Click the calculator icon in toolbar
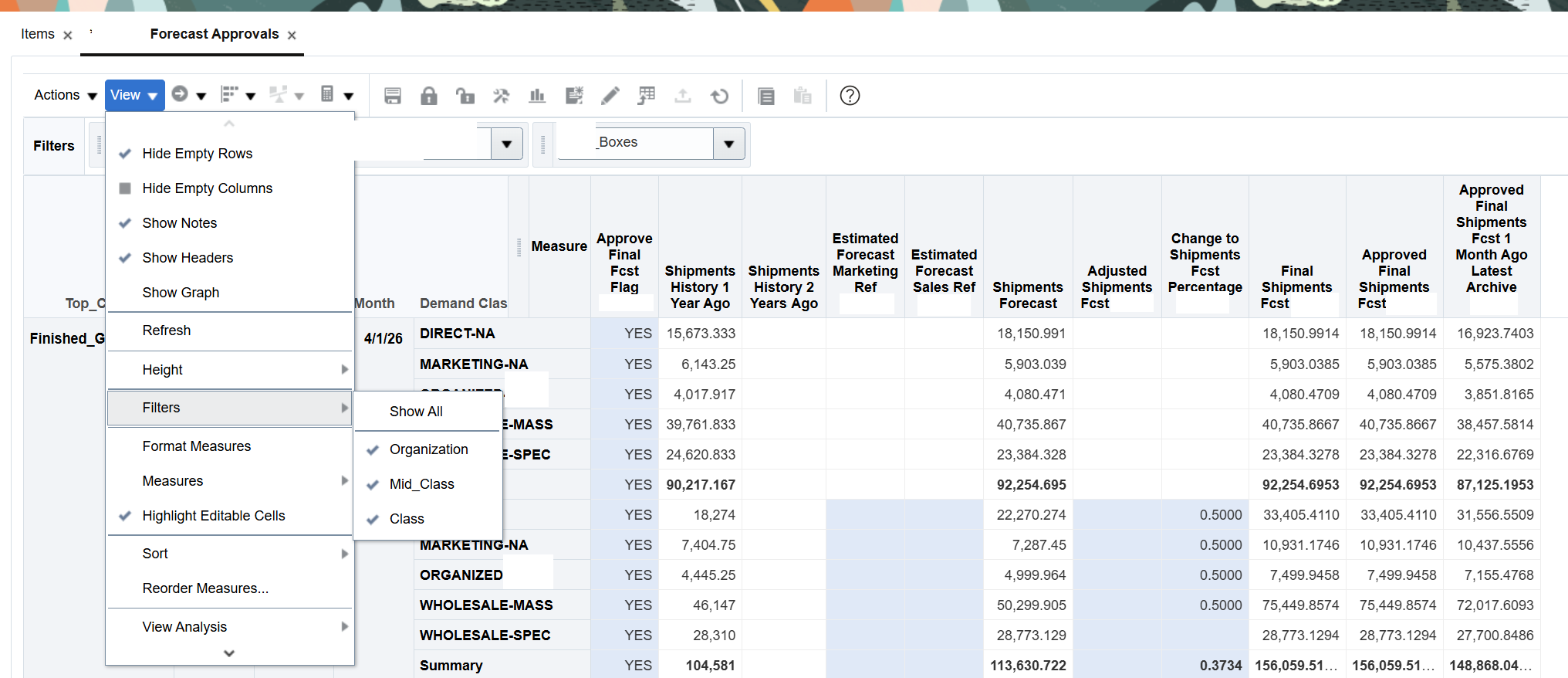The width and height of the screenshot is (1568, 678). (327, 94)
